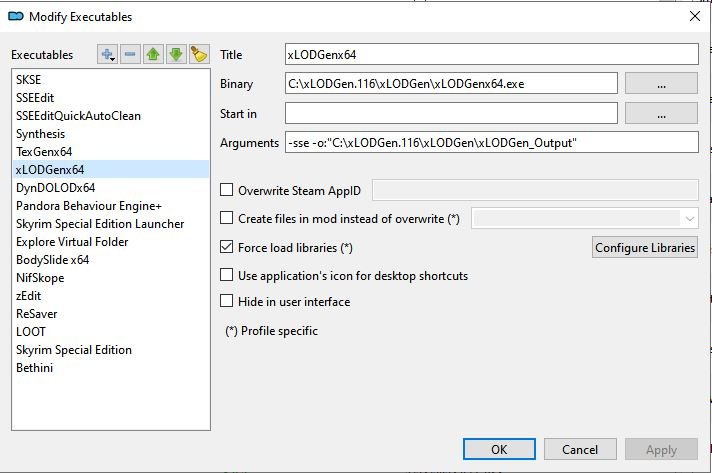Image resolution: width=712 pixels, height=473 pixels.
Task: Select DynDOLODx64 entry
Action: tap(111, 187)
